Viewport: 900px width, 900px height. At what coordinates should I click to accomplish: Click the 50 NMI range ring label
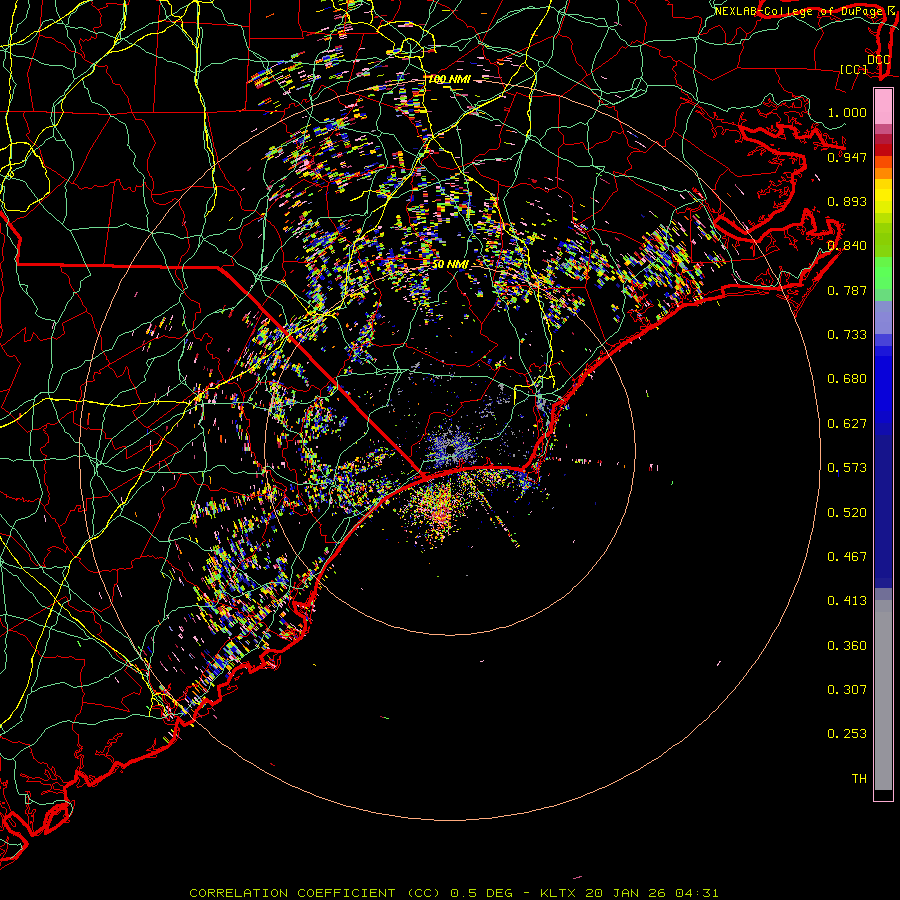(450, 265)
